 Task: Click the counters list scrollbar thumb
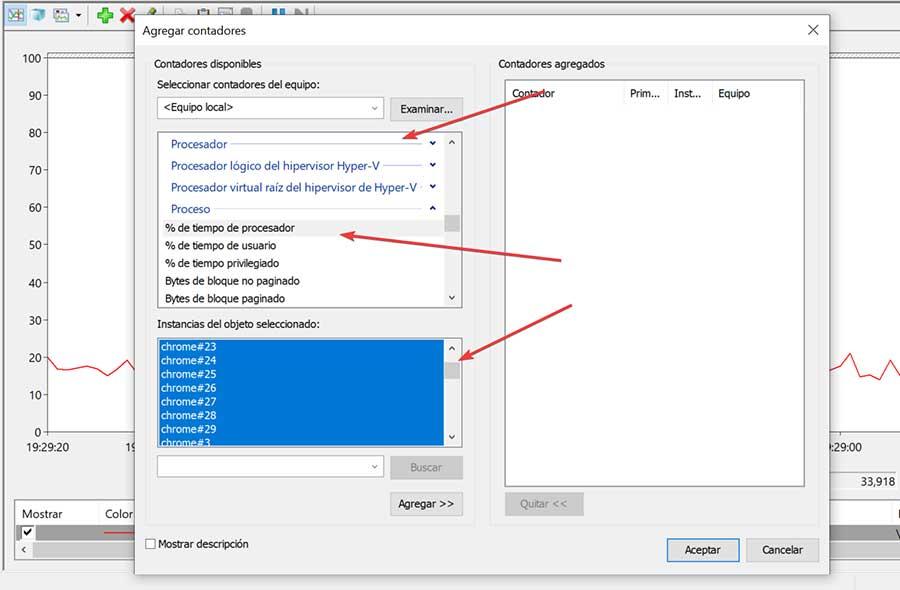452,223
